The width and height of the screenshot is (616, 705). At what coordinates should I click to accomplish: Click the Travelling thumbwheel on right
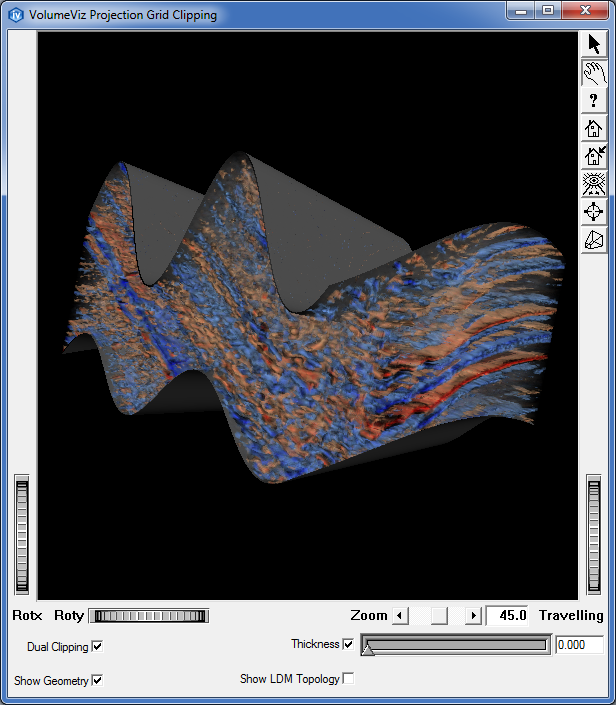pyautogui.click(x=594, y=536)
